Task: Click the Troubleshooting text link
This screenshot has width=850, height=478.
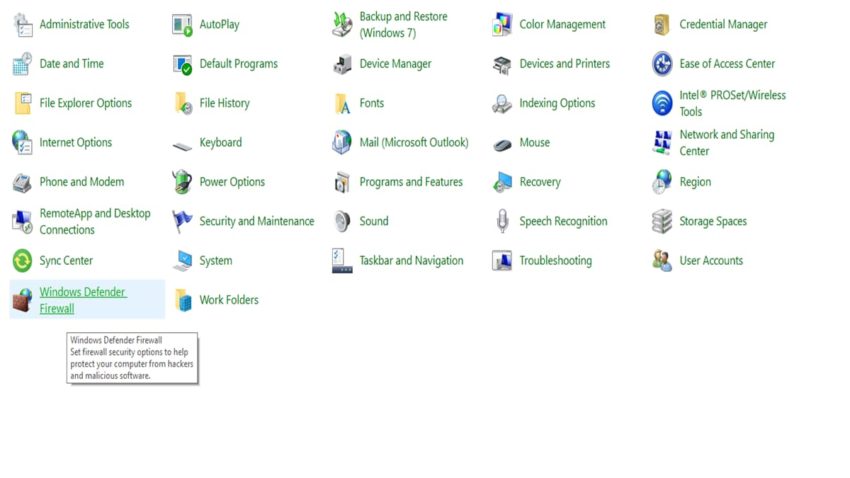Action: click(x=556, y=261)
